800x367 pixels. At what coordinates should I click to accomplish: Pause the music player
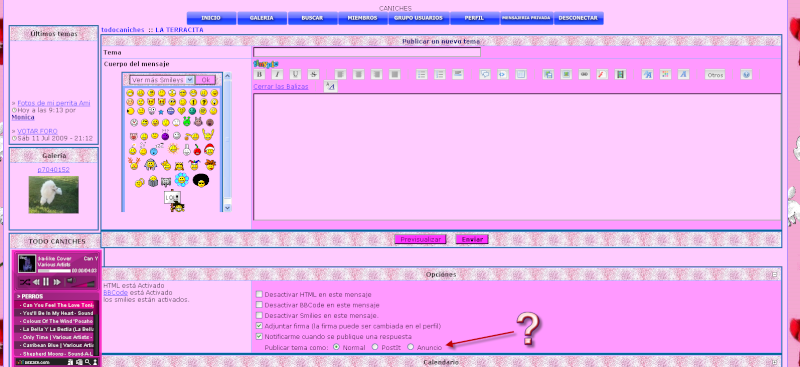click(46, 282)
